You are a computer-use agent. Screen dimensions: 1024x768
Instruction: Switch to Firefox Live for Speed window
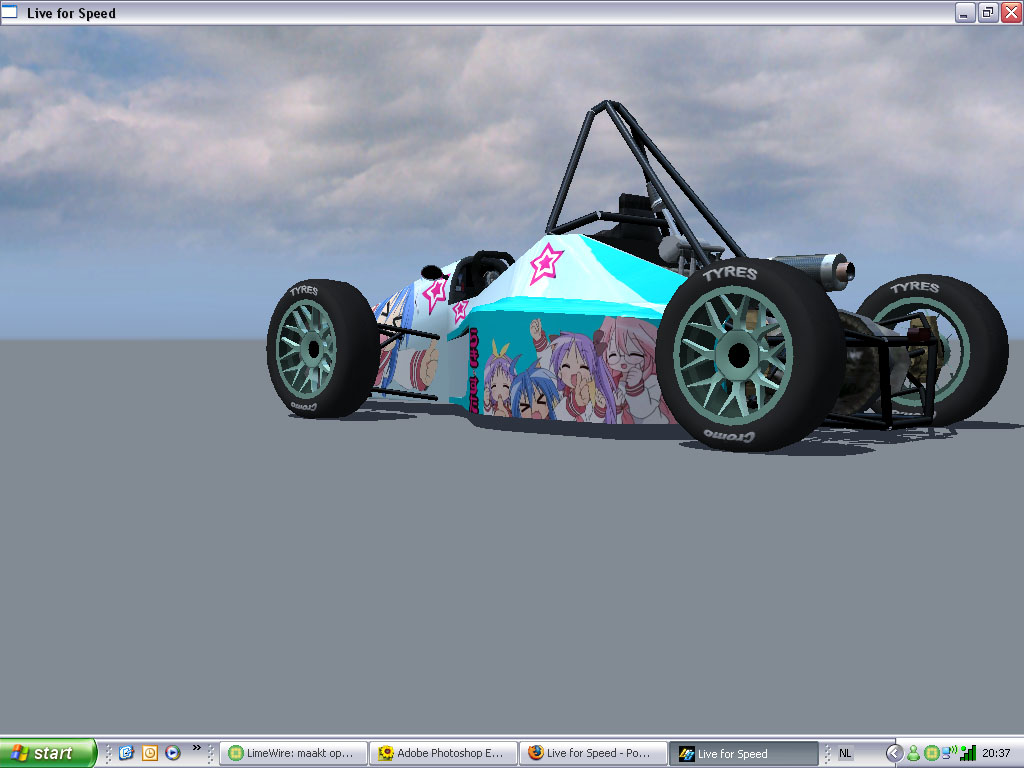point(594,754)
